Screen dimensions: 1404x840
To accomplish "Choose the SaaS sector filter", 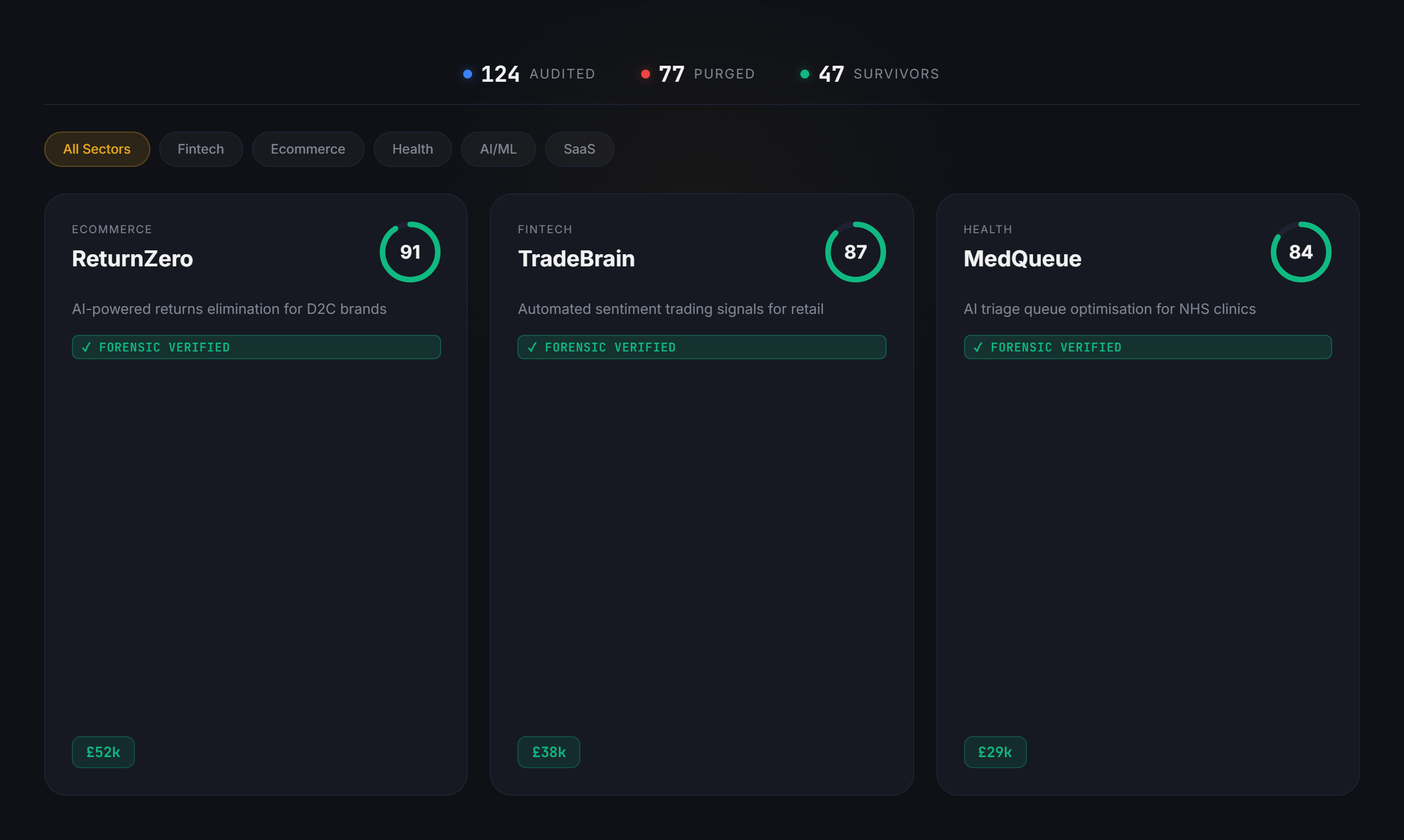I will [x=579, y=149].
